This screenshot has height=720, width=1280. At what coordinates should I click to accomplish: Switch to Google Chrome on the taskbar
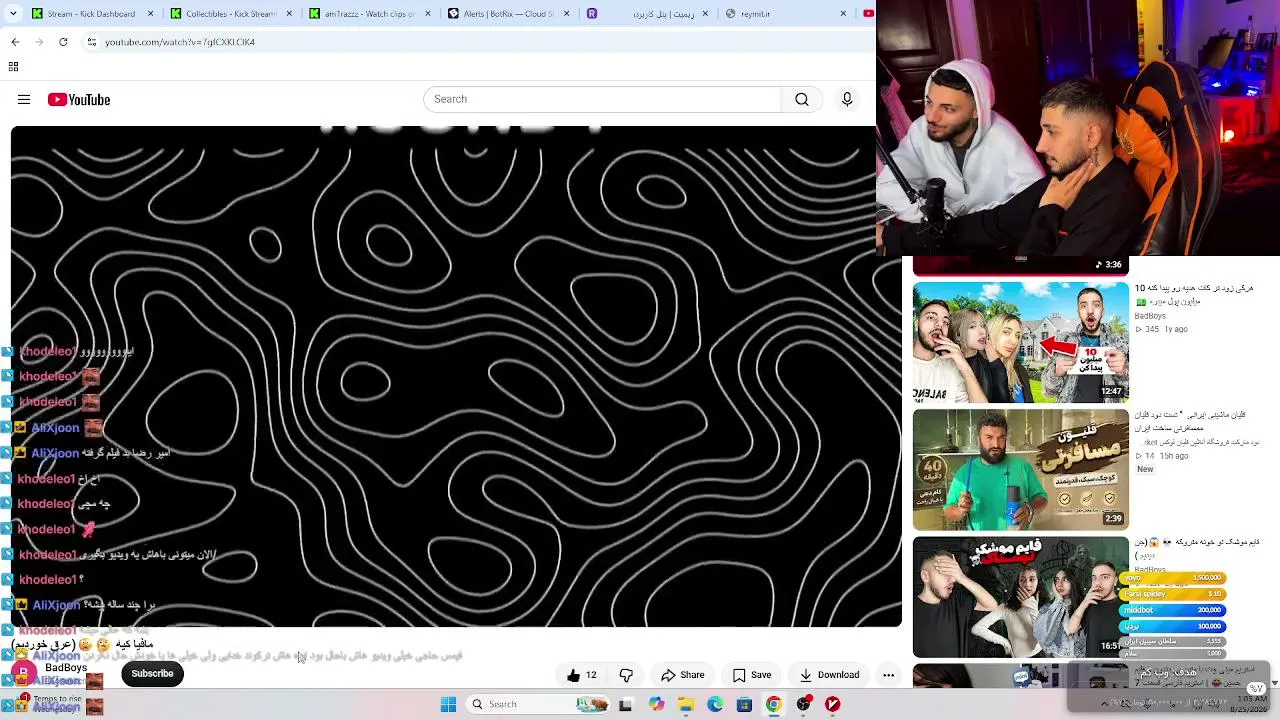tap(774, 704)
